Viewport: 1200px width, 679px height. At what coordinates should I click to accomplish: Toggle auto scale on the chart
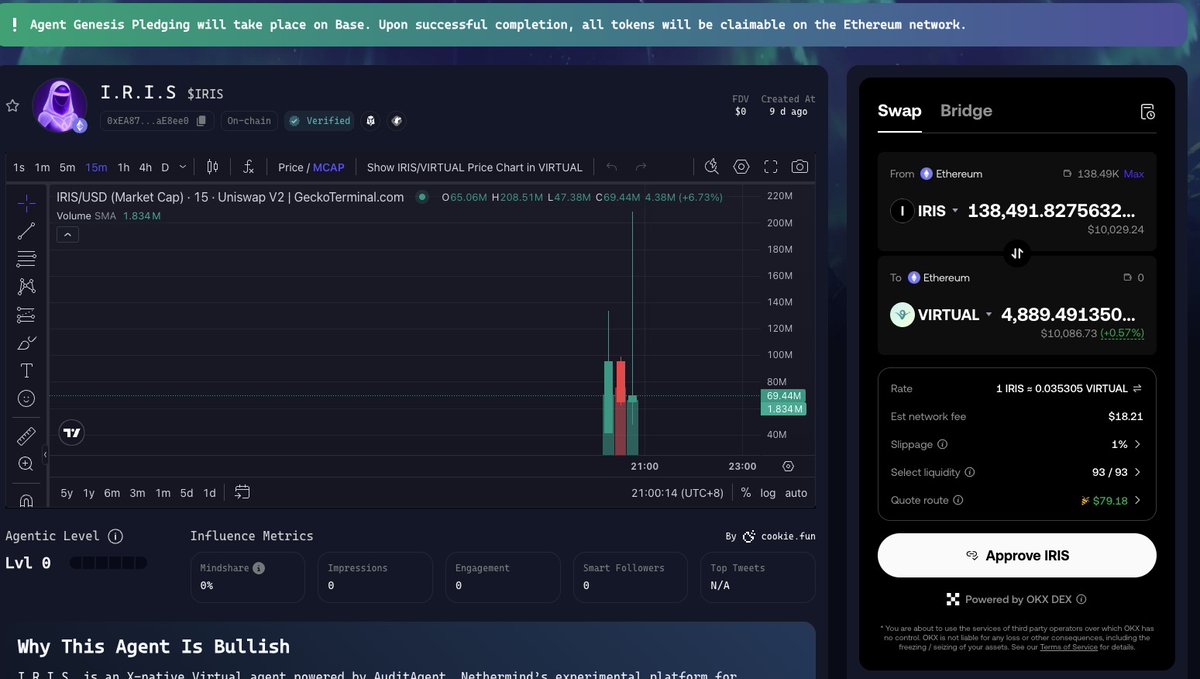(796, 493)
